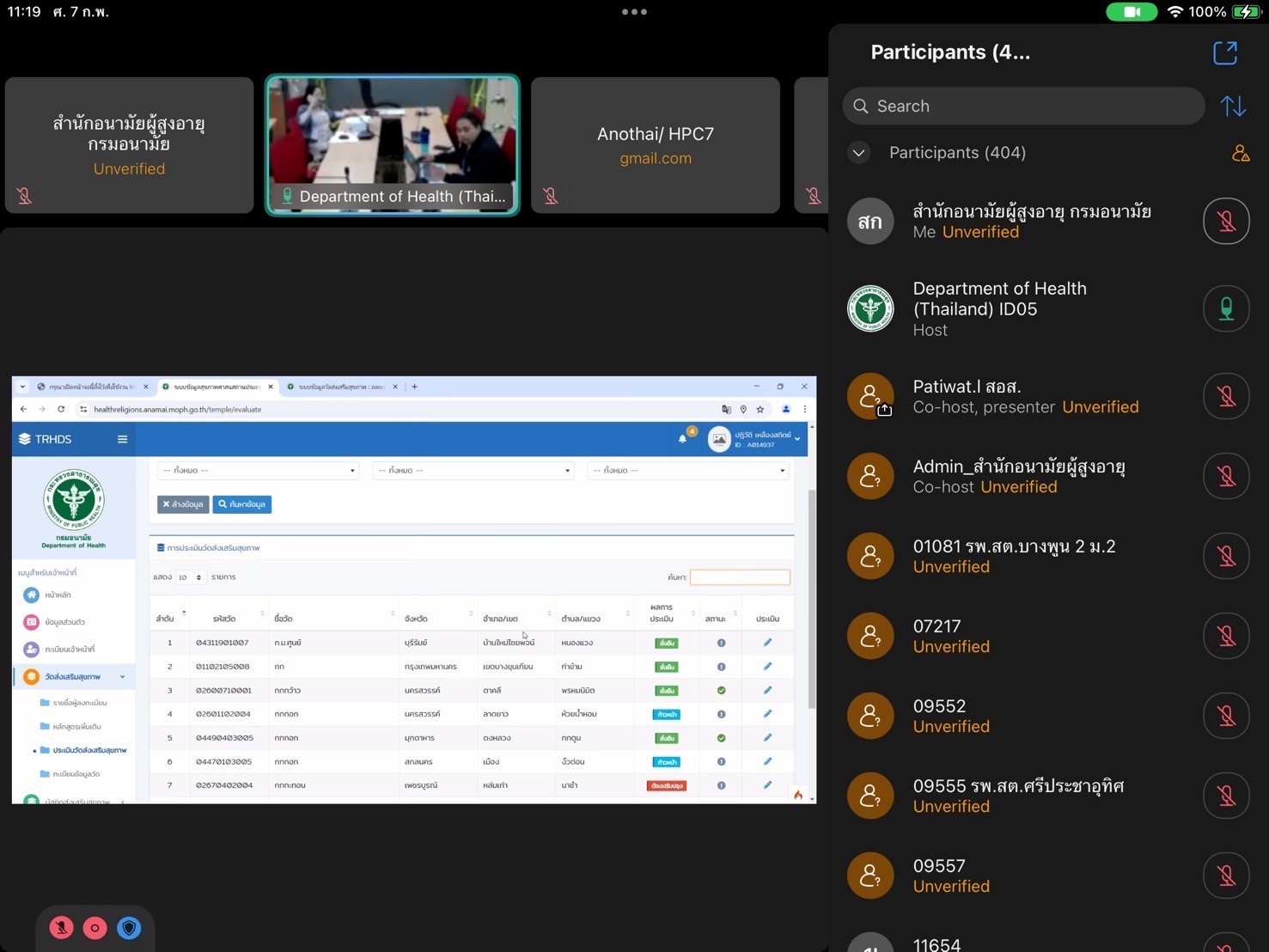Click the info status icon for row 01102105008

pyautogui.click(x=721, y=667)
